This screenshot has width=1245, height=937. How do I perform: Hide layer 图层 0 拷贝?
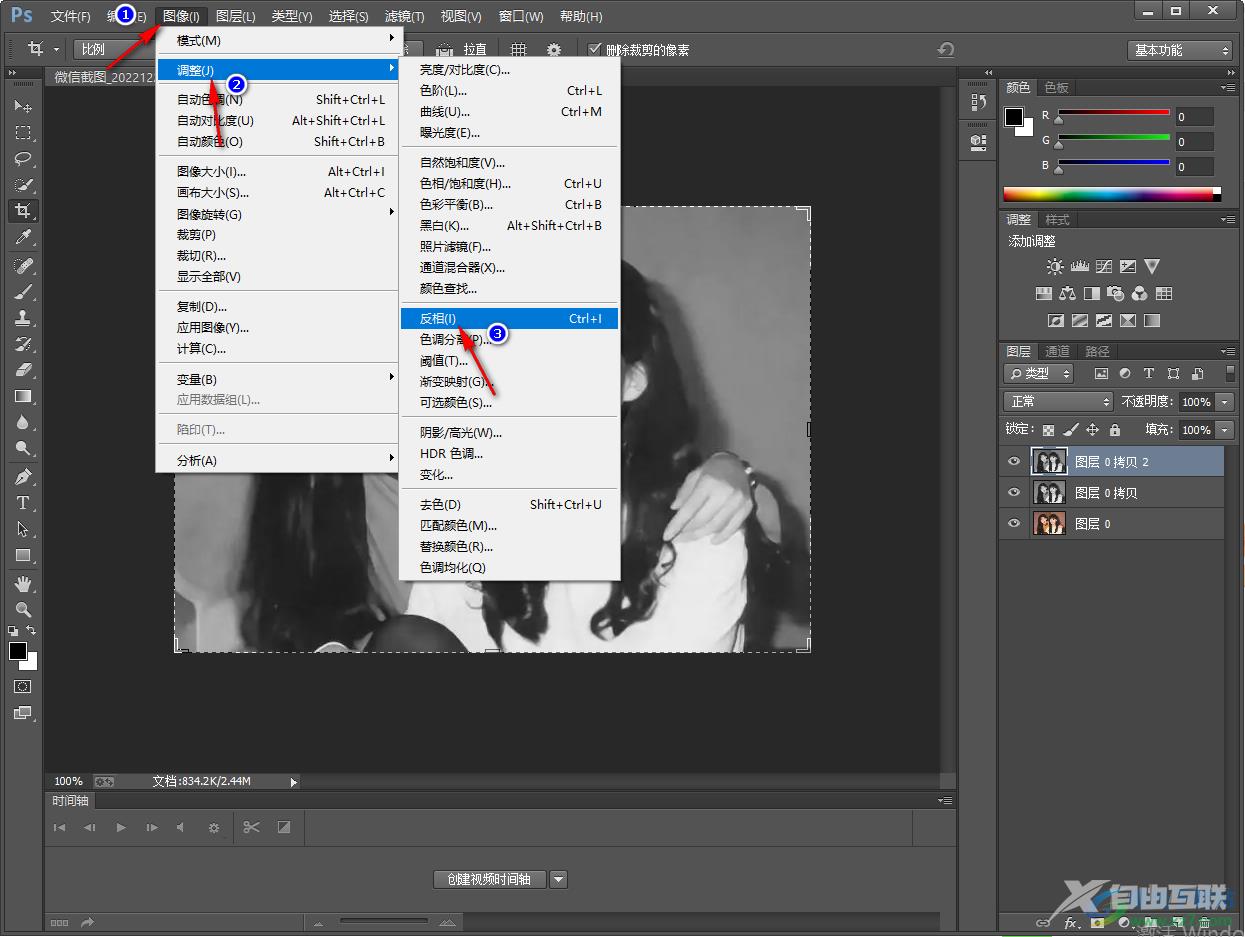(x=1014, y=492)
